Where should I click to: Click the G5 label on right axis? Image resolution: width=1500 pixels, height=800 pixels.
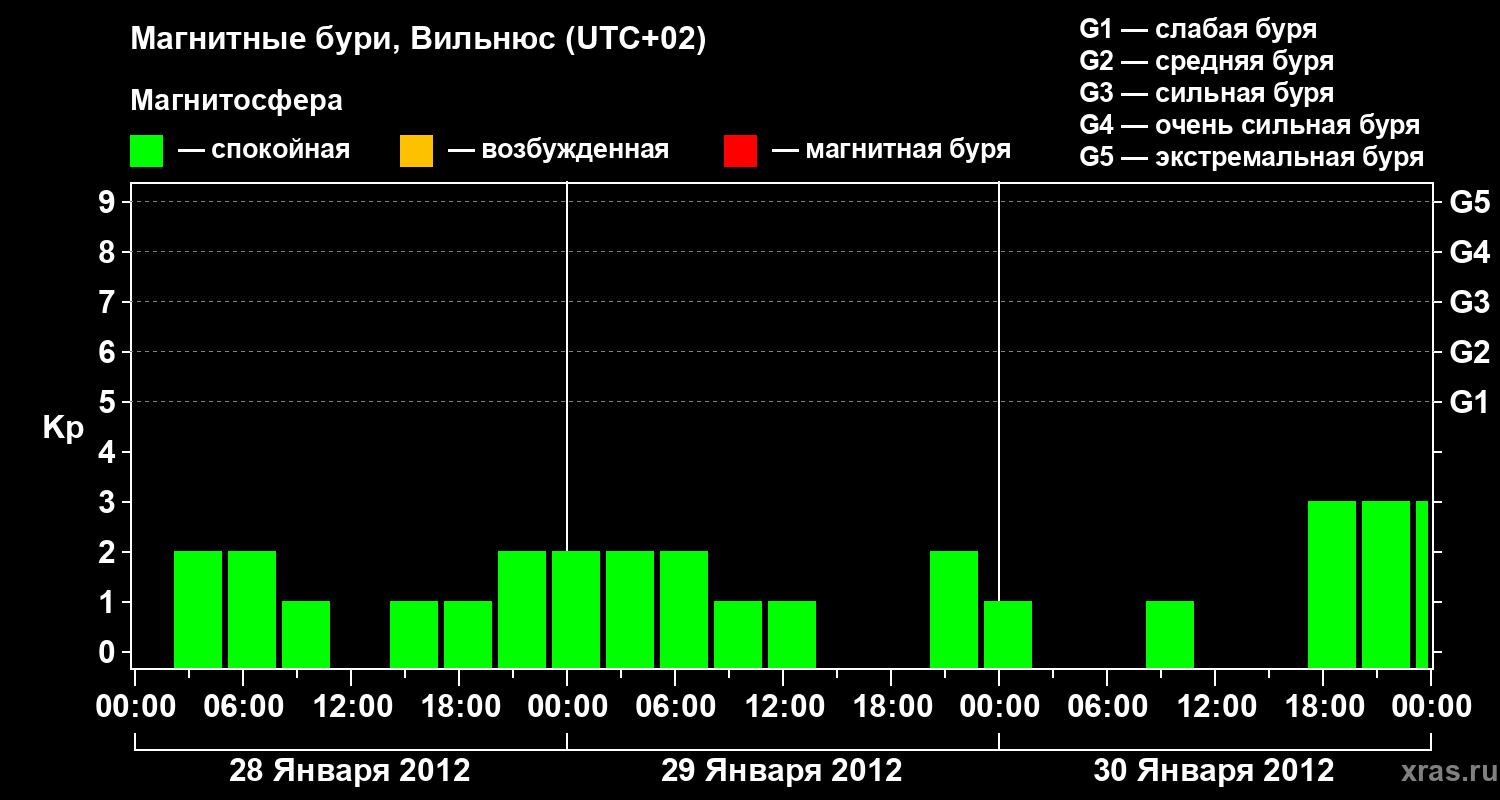coord(1469,202)
